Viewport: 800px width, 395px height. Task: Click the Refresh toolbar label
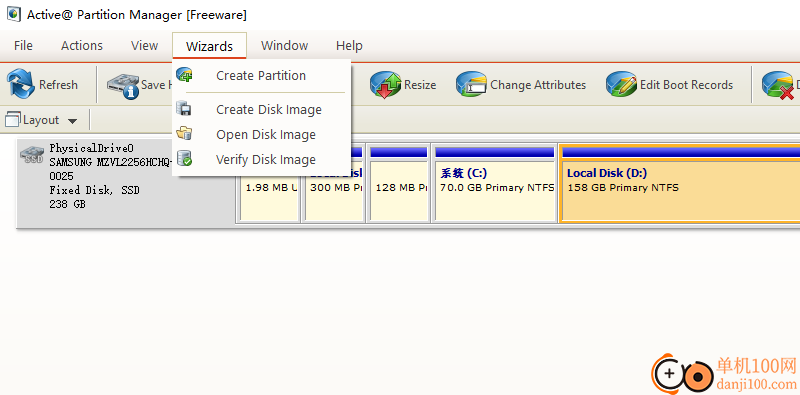point(58,85)
